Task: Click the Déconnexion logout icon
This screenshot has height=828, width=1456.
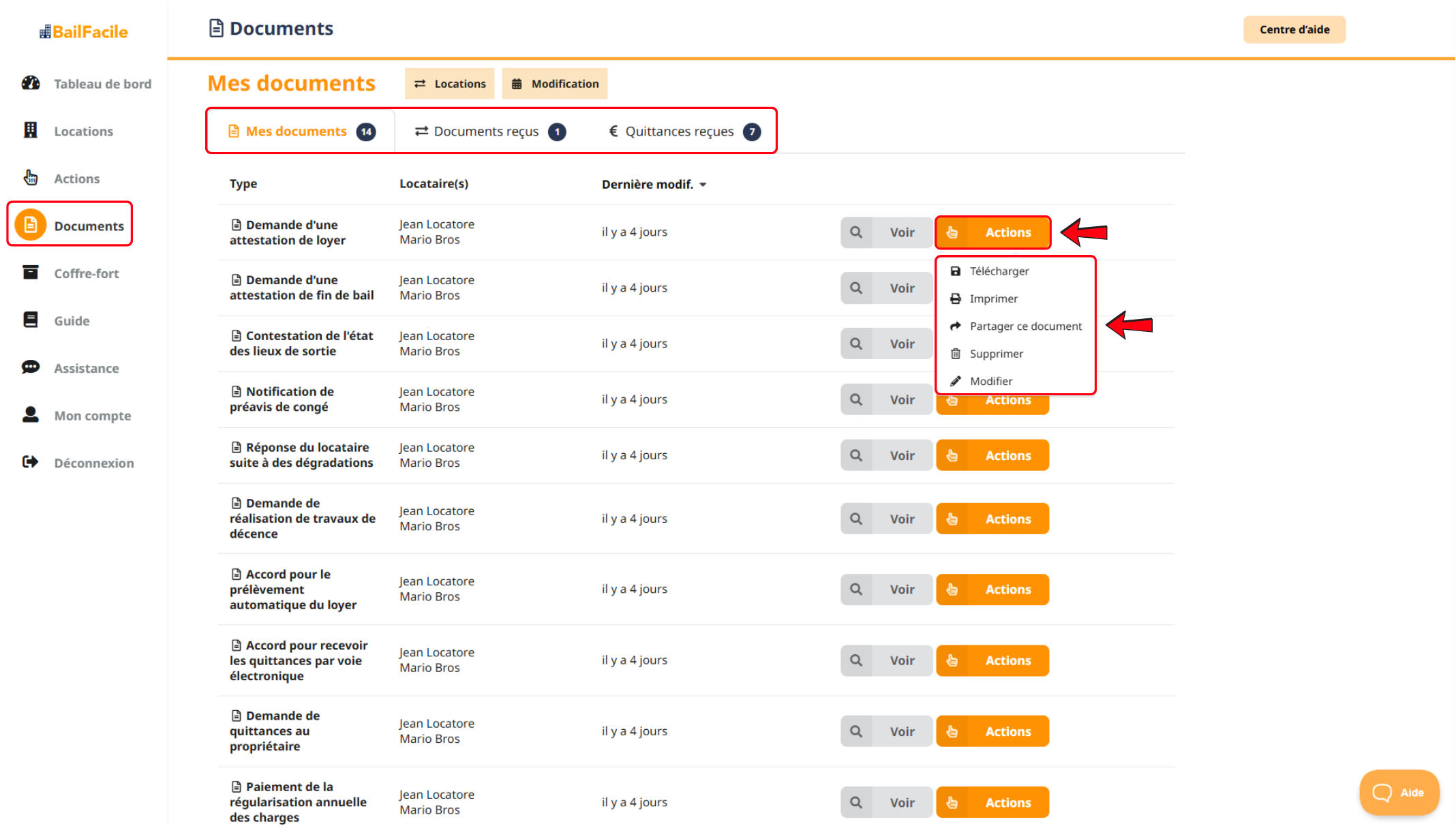Action: click(31, 462)
